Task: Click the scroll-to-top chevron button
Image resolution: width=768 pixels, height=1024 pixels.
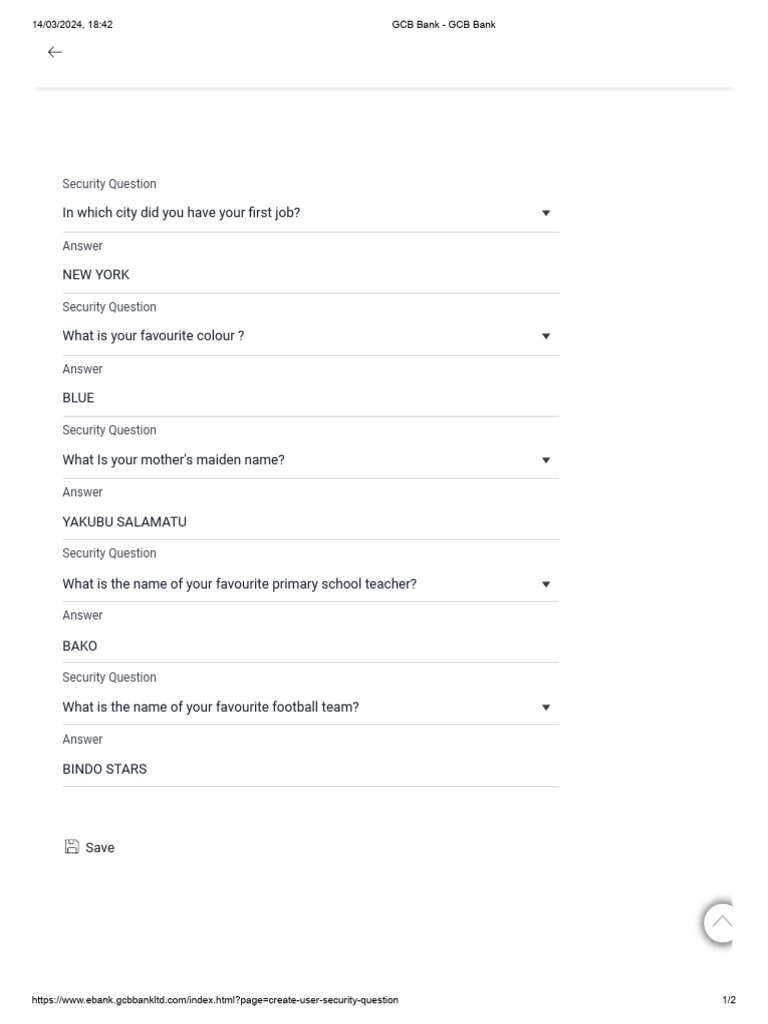Action: (x=721, y=922)
